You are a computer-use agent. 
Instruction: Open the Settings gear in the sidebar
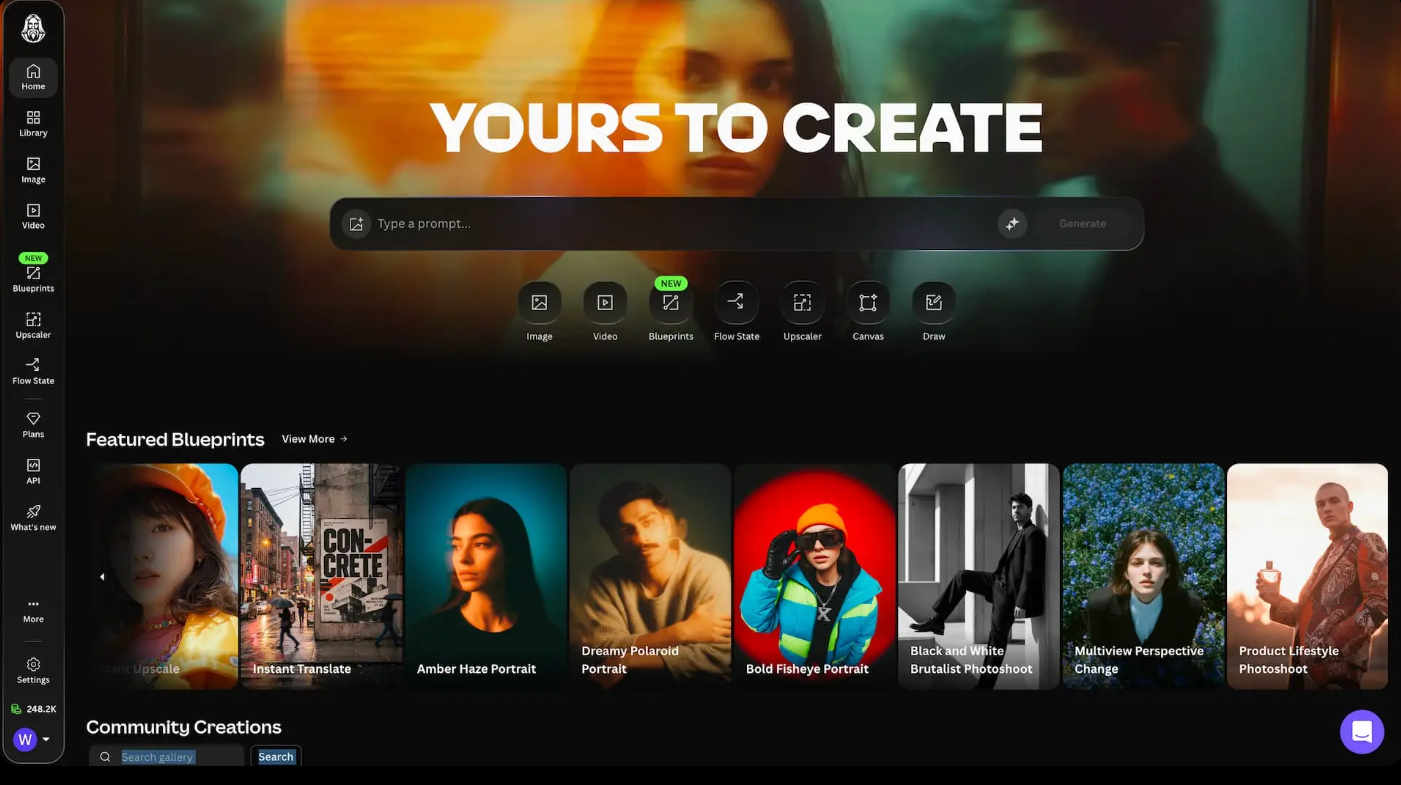pos(33,666)
